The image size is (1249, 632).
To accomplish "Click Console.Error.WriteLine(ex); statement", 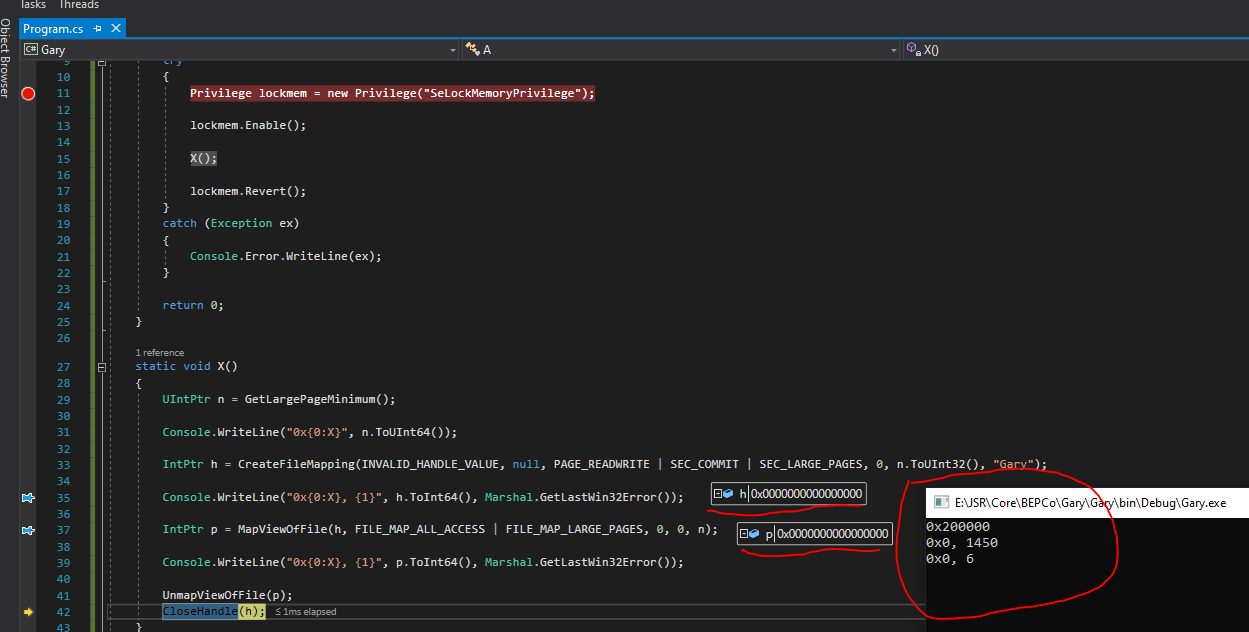I will (286, 256).
